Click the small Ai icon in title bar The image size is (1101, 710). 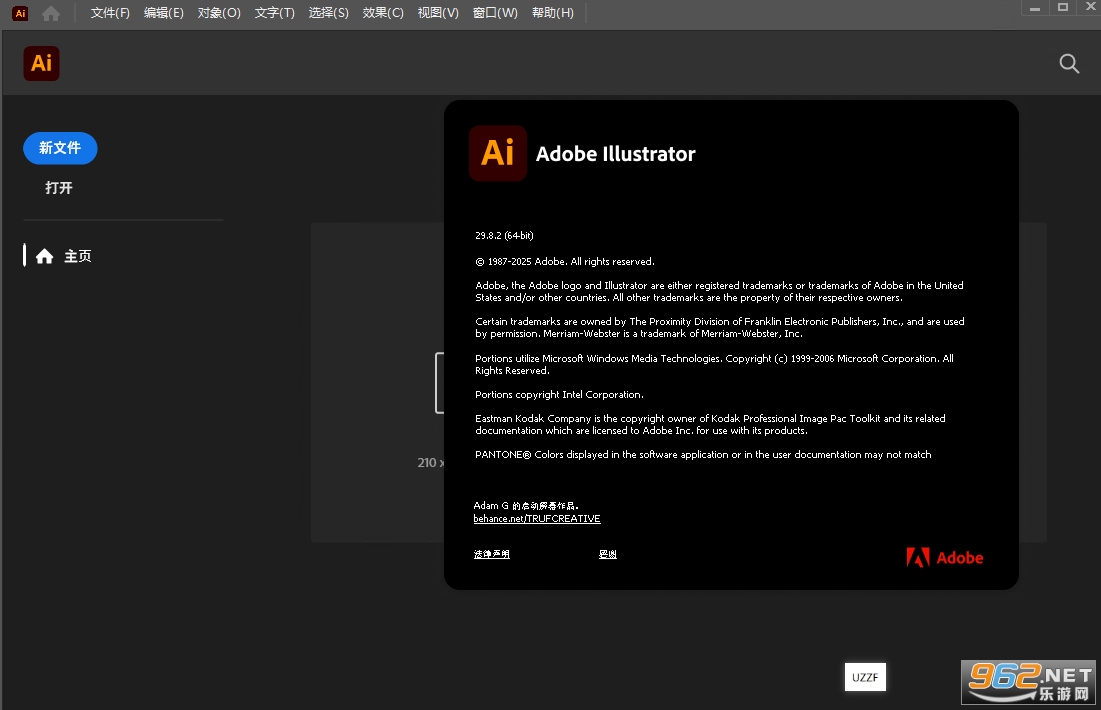(x=20, y=13)
